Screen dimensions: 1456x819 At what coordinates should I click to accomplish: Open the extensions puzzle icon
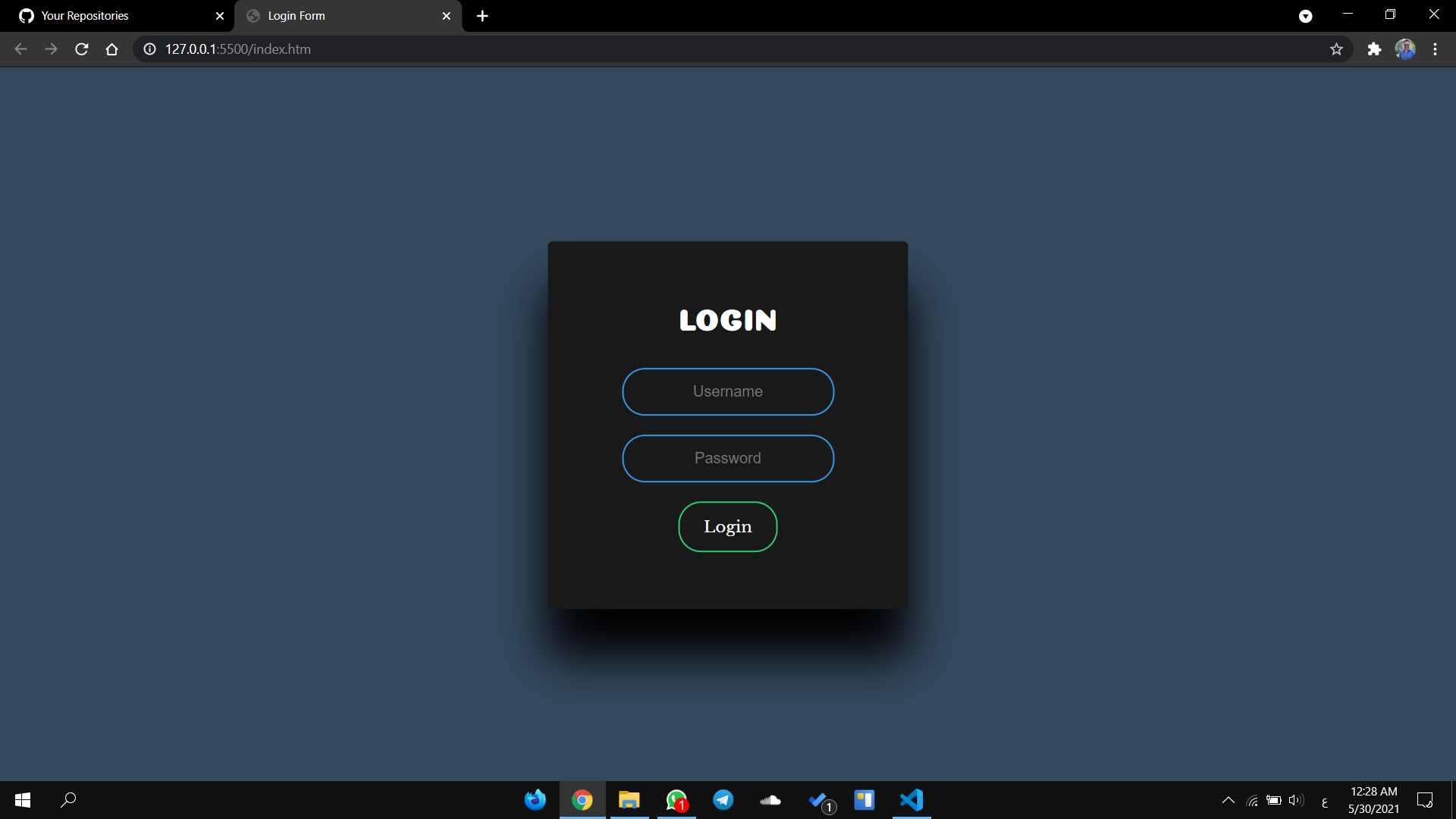(1374, 49)
